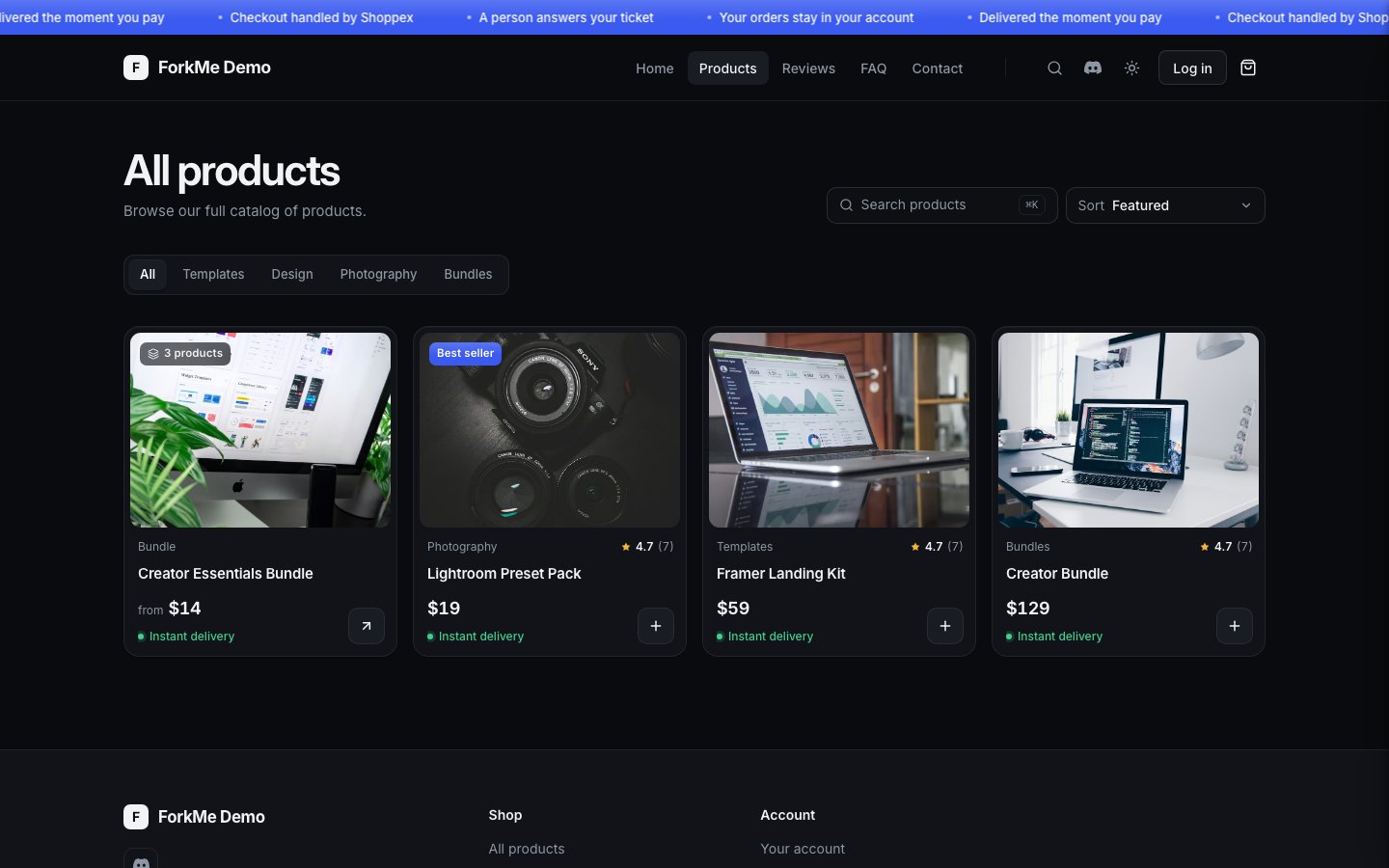This screenshot has width=1389, height=868.
Task: Focus the Search products field
Action: point(942,205)
